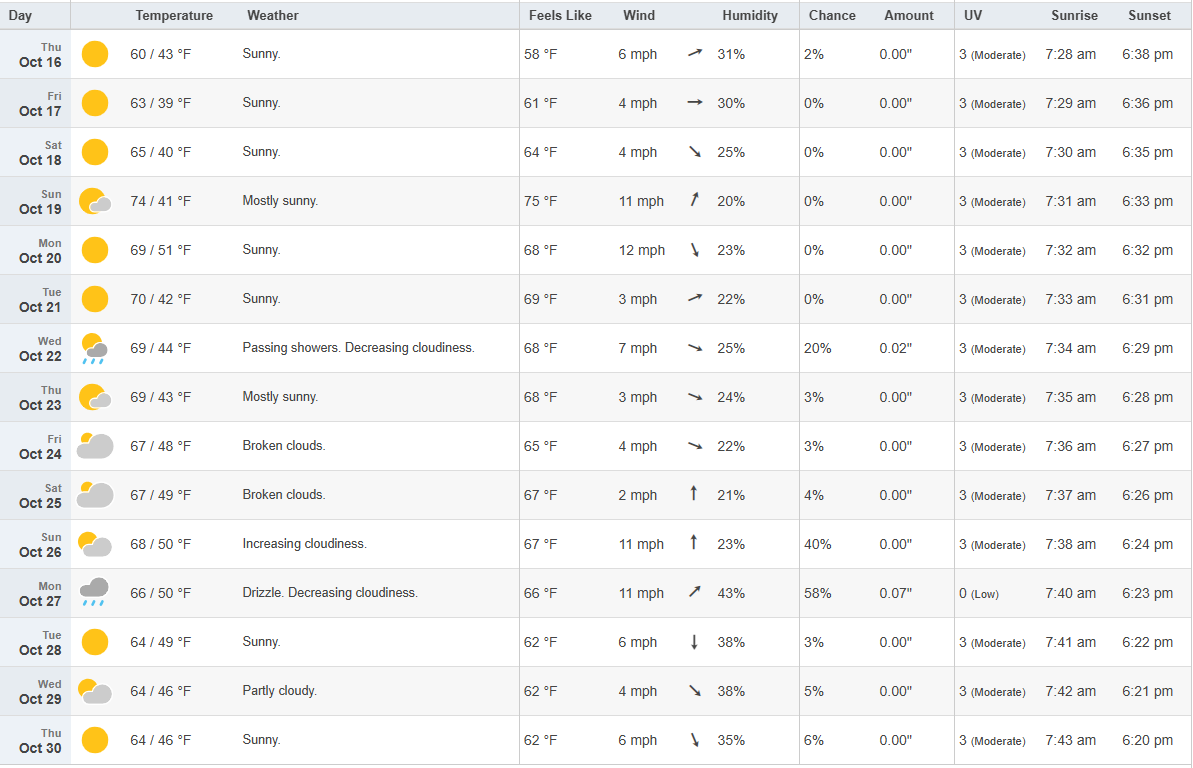Click the 0 (Low) UV value

[x=979, y=593]
